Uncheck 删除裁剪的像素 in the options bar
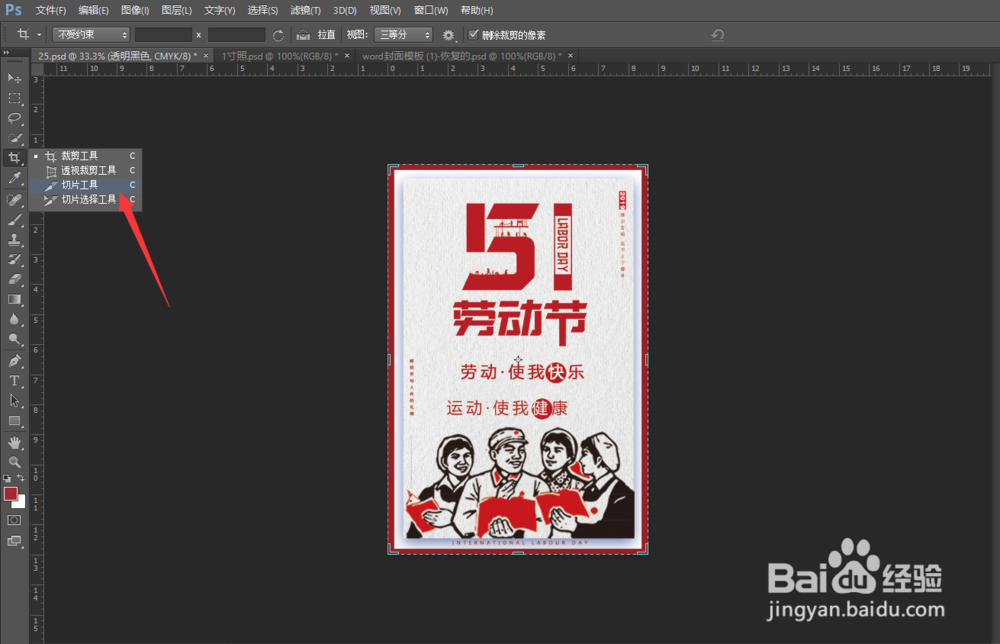 (x=474, y=34)
